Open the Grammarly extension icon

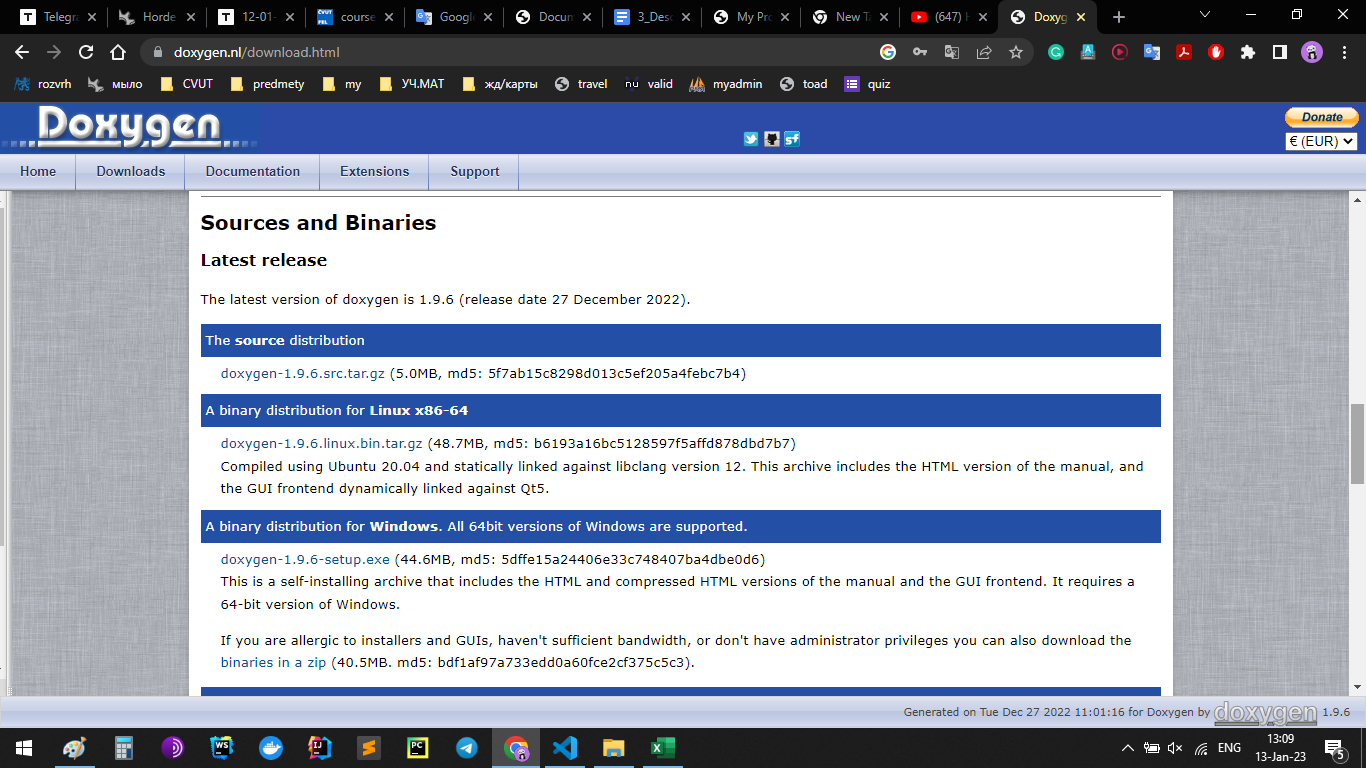(1056, 52)
